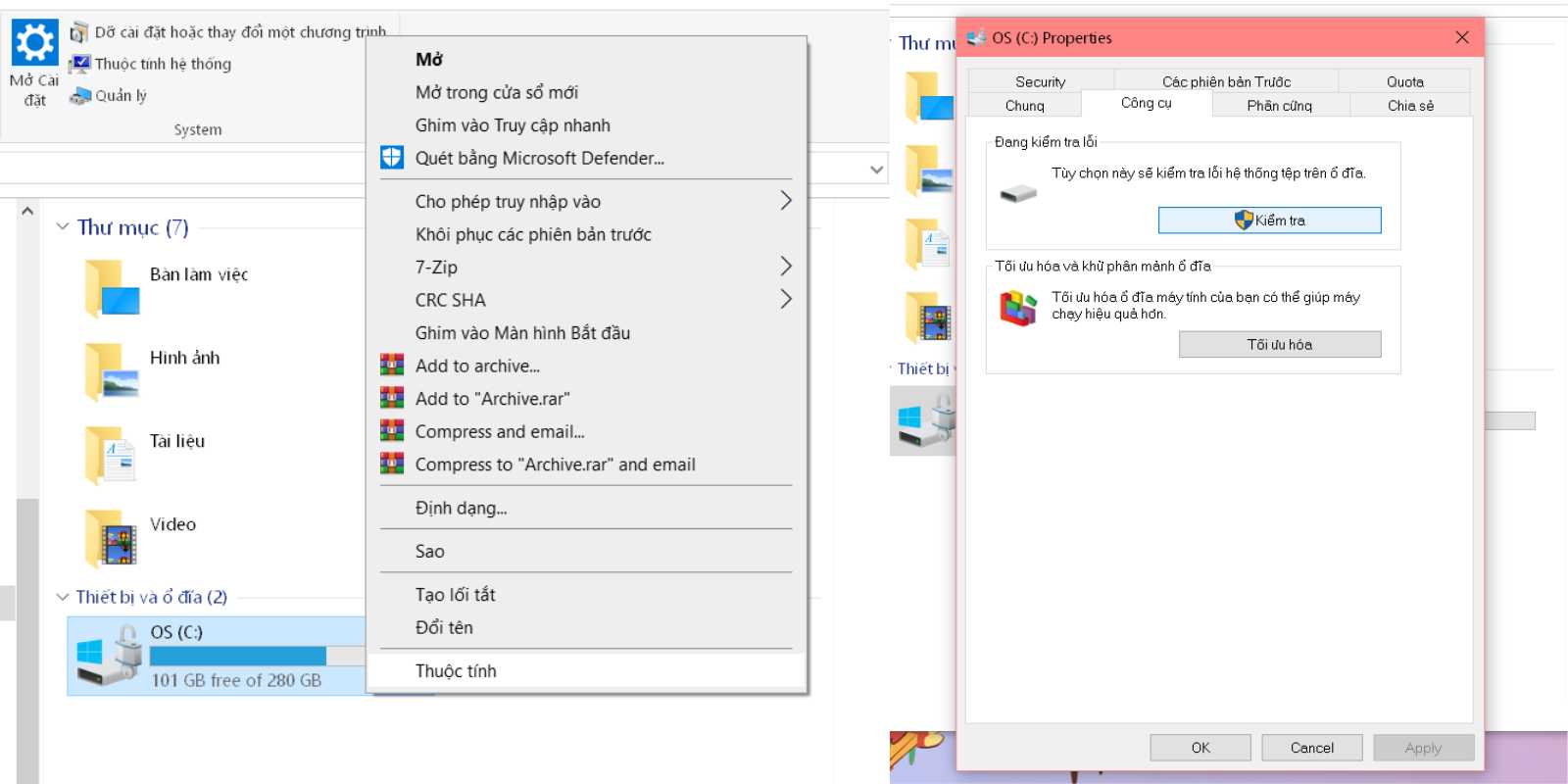Click the Mở Cài đặt gear icon
This screenshot has width=1568, height=784.
34,42
